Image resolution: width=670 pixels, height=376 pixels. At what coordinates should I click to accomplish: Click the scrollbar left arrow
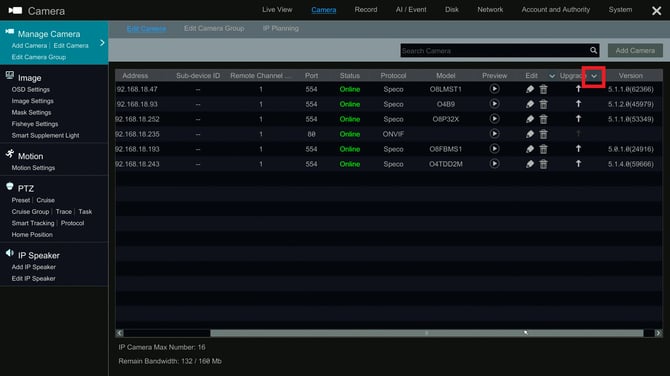point(120,333)
